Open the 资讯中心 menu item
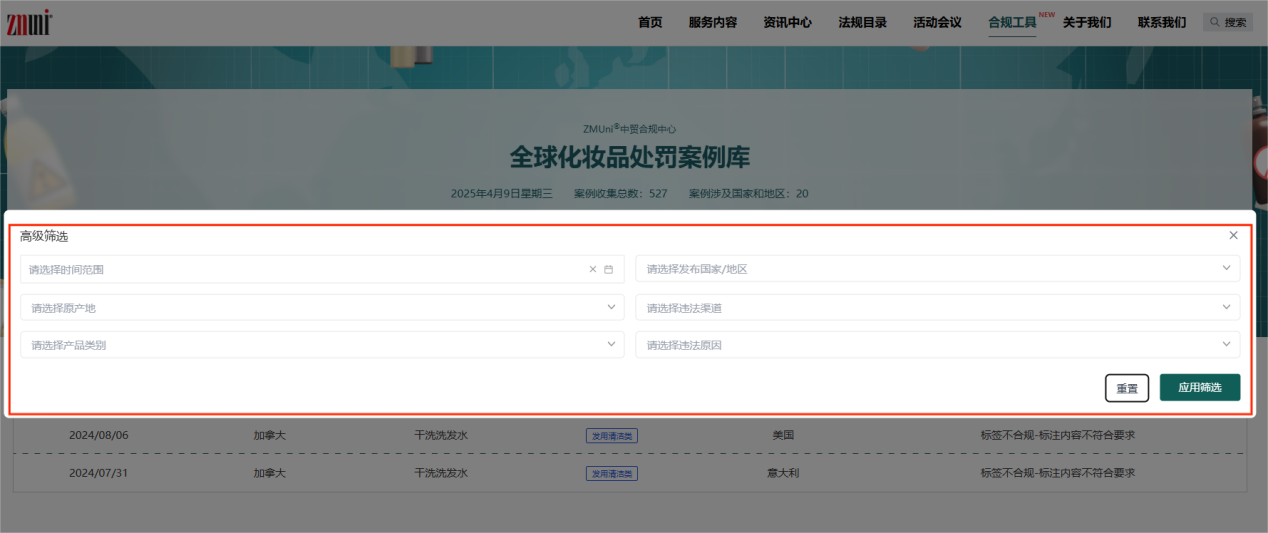Screen dimensions: 1268x533 (x=787, y=22)
